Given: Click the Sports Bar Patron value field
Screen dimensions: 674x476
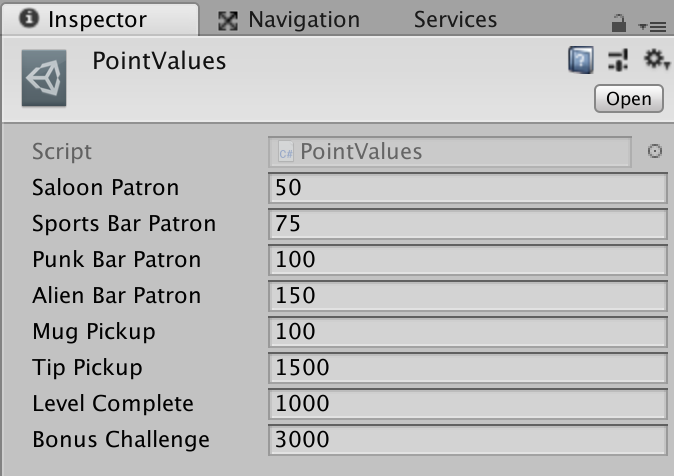Looking at the screenshot, I should click(468, 224).
